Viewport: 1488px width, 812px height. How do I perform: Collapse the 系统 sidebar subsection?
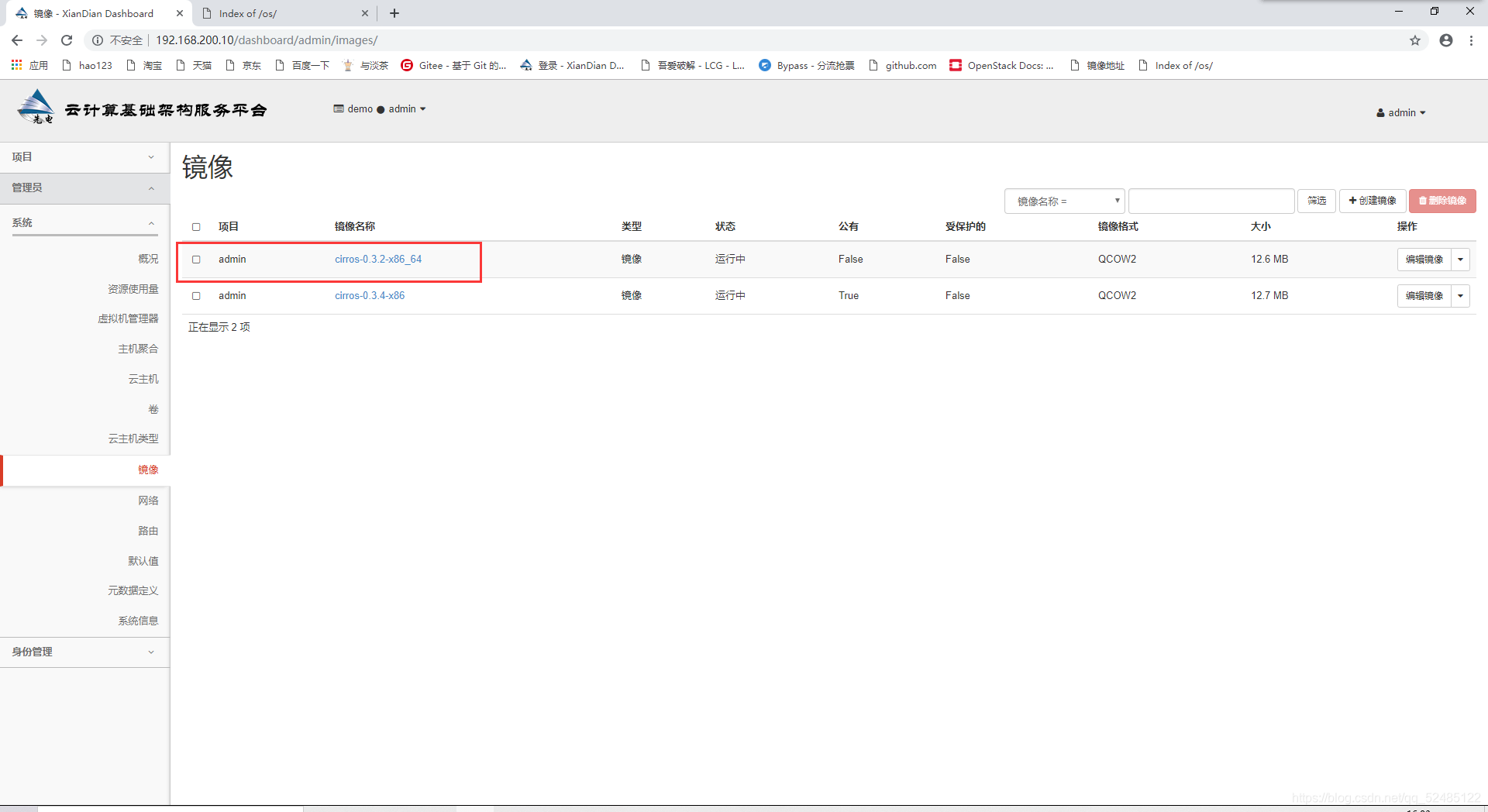[84, 223]
